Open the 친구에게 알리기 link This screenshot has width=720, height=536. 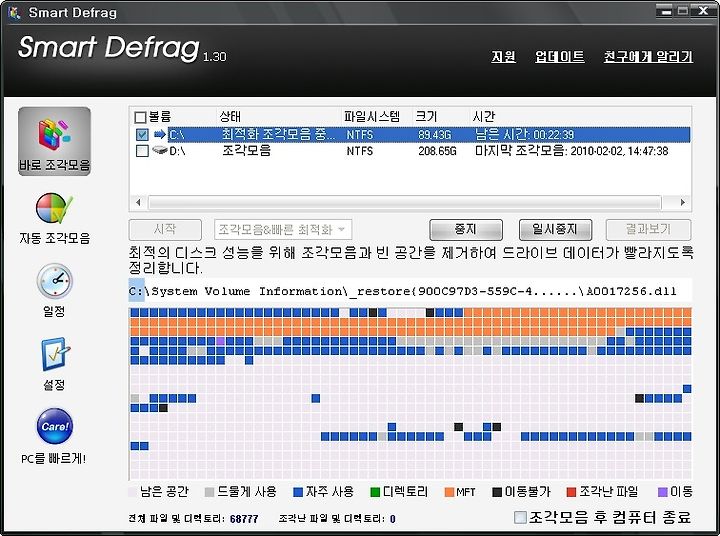click(x=648, y=57)
